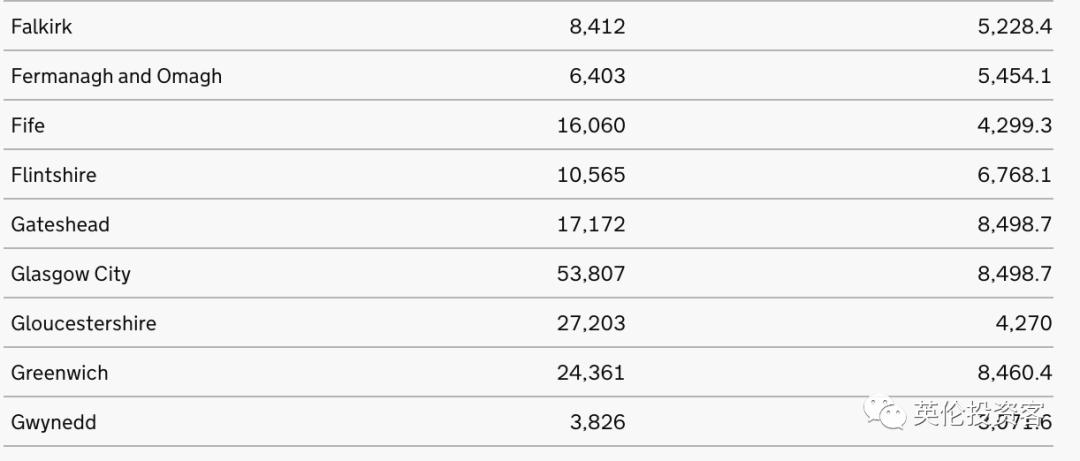Click the Glasgow City name cell
1080x461 pixels.
pyautogui.click(x=71, y=274)
